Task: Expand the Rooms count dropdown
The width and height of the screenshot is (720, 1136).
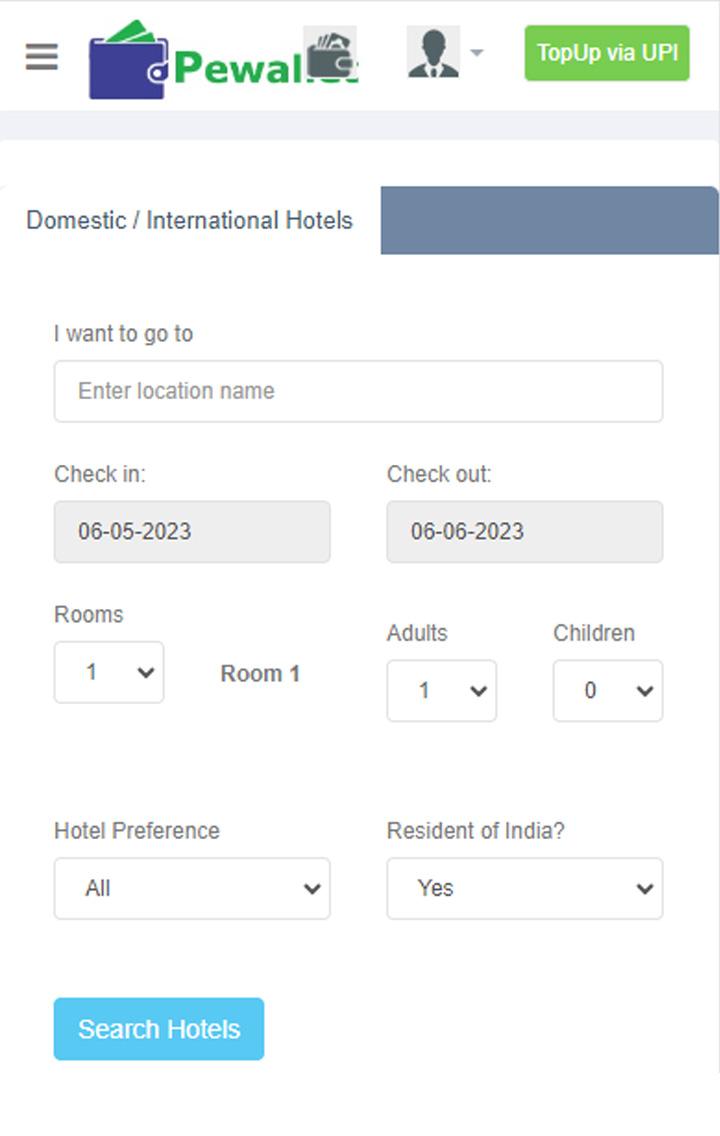Action: [109, 672]
